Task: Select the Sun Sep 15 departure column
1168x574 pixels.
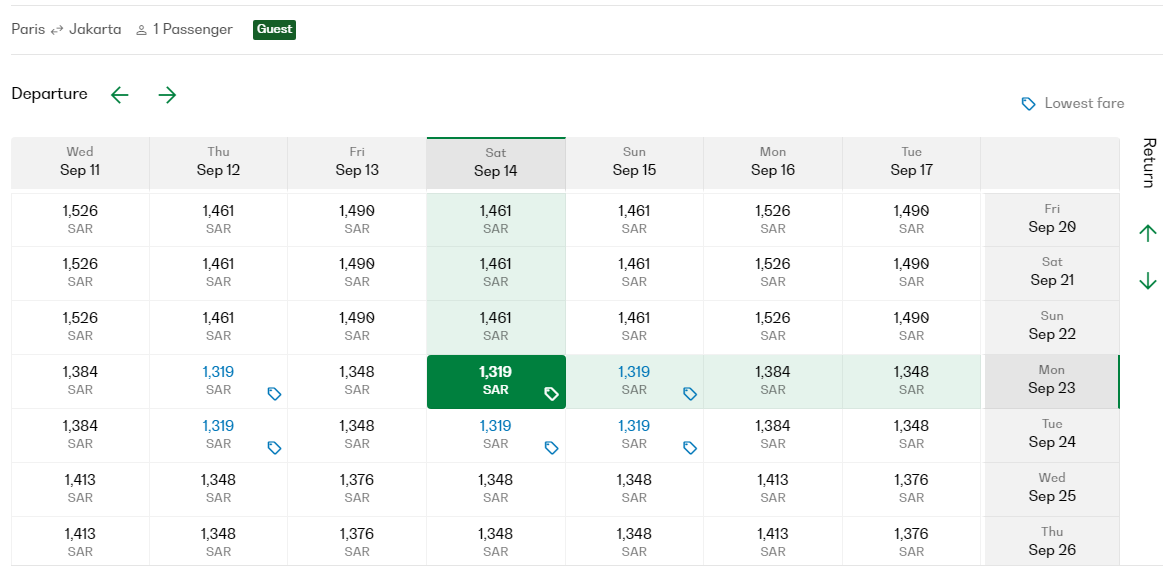Action: click(635, 163)
